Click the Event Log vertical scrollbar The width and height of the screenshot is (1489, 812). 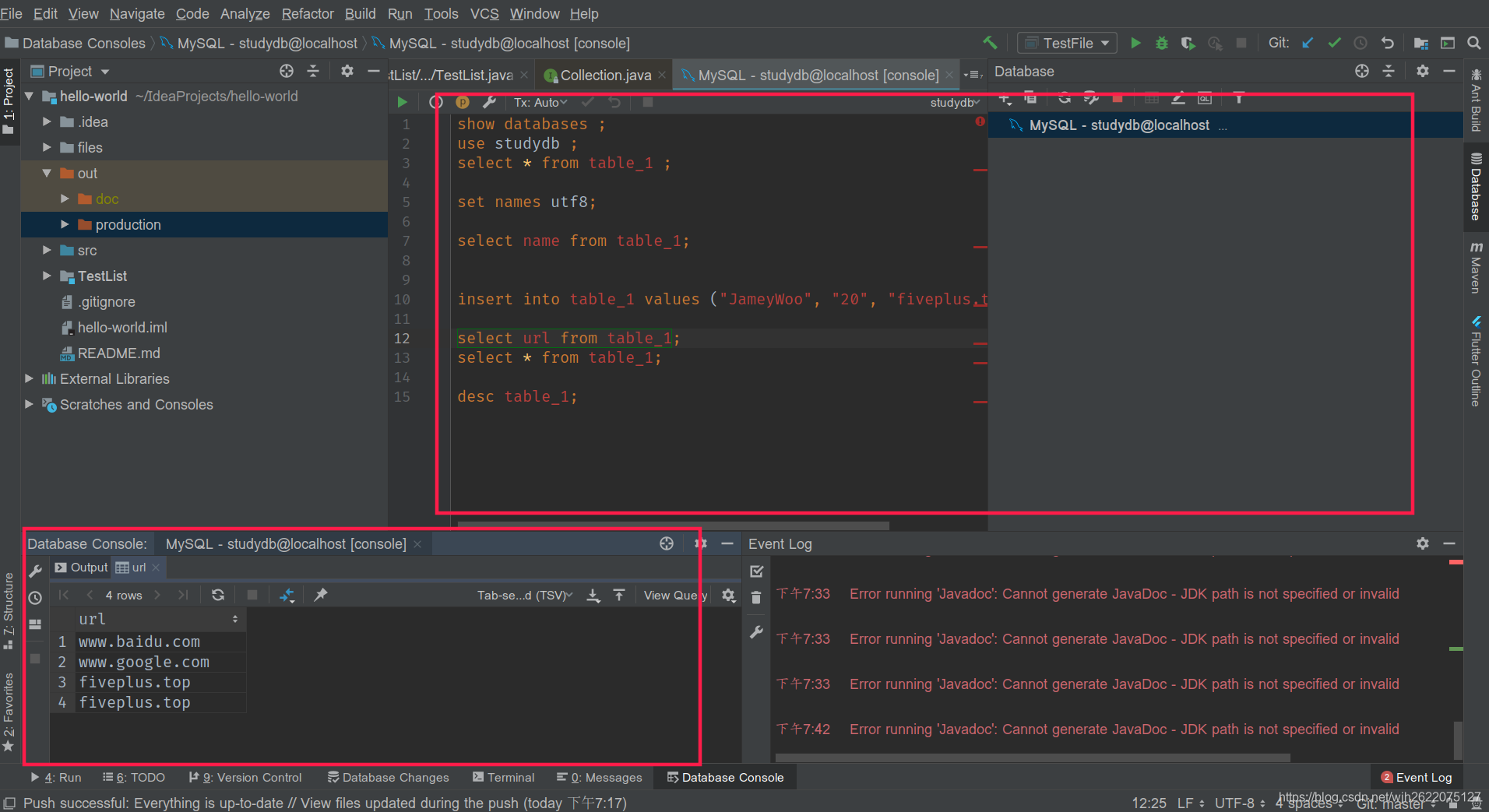pyautogui.click(x=1458, y=740)
